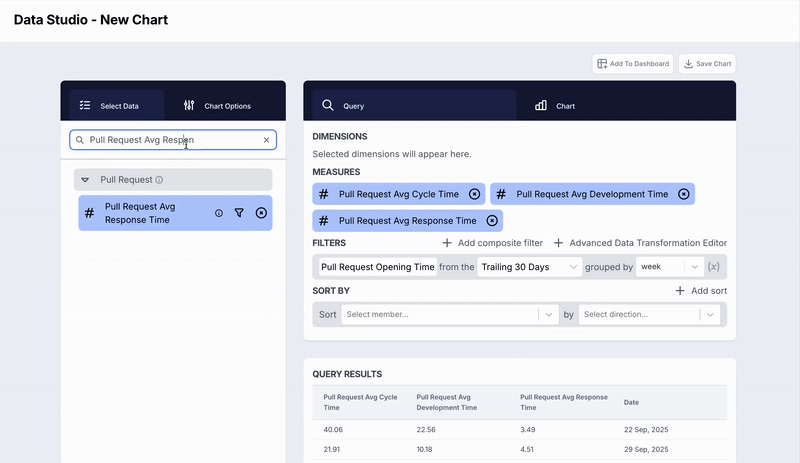Click cell value 3.49
Image resolution: width=800 pixels, height=463 pixels.
[x=528, y=430]
